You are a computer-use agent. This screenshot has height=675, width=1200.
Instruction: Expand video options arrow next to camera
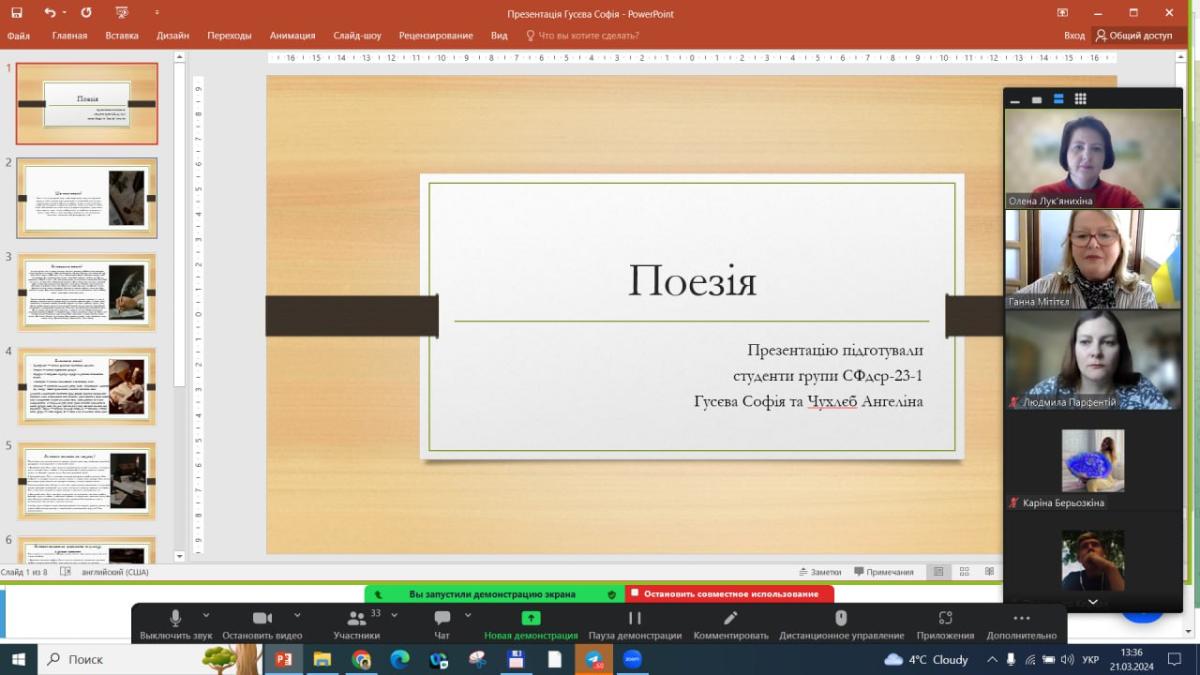tap(297, 615)
